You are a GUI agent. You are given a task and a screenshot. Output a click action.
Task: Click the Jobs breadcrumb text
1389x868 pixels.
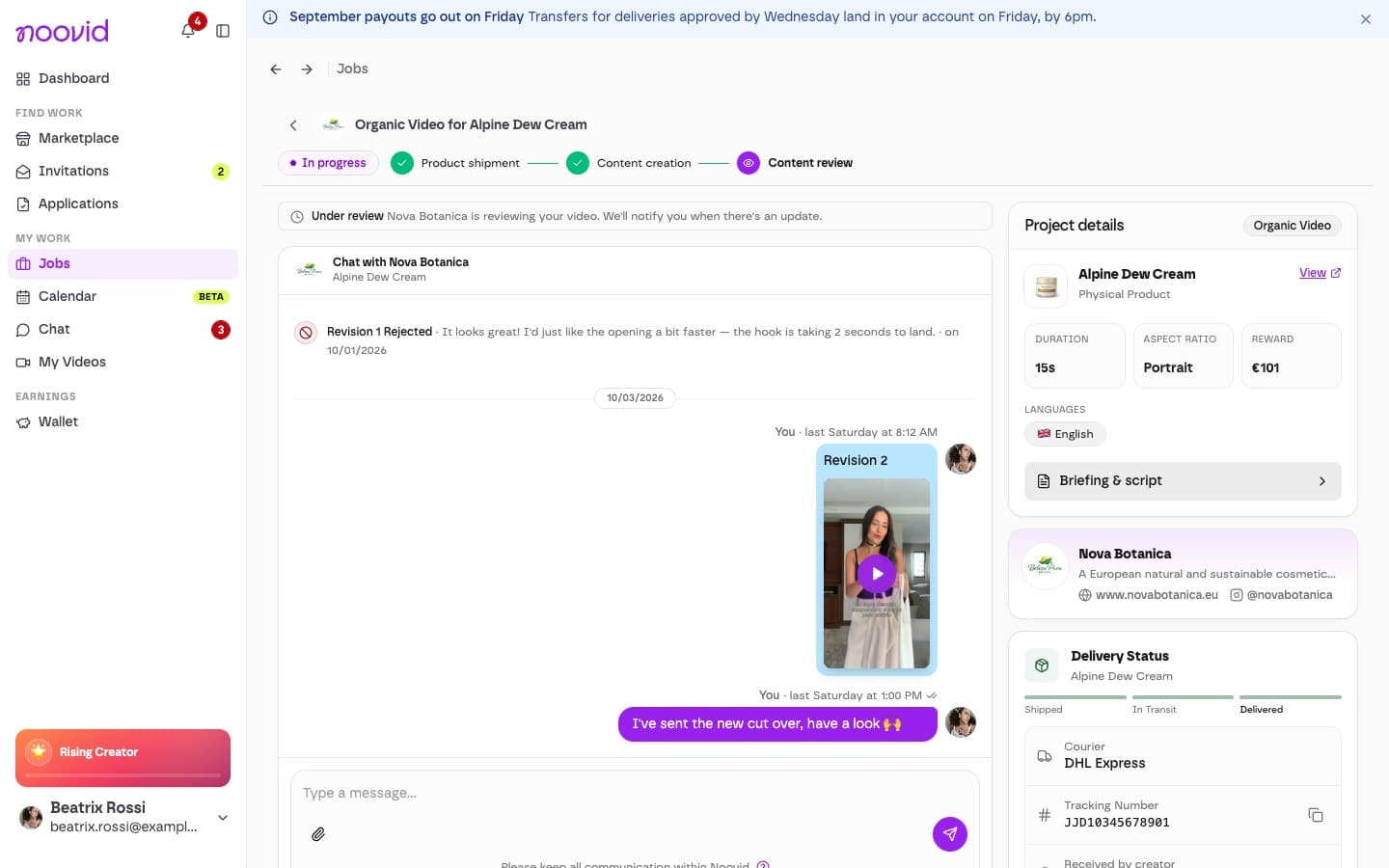352,69
